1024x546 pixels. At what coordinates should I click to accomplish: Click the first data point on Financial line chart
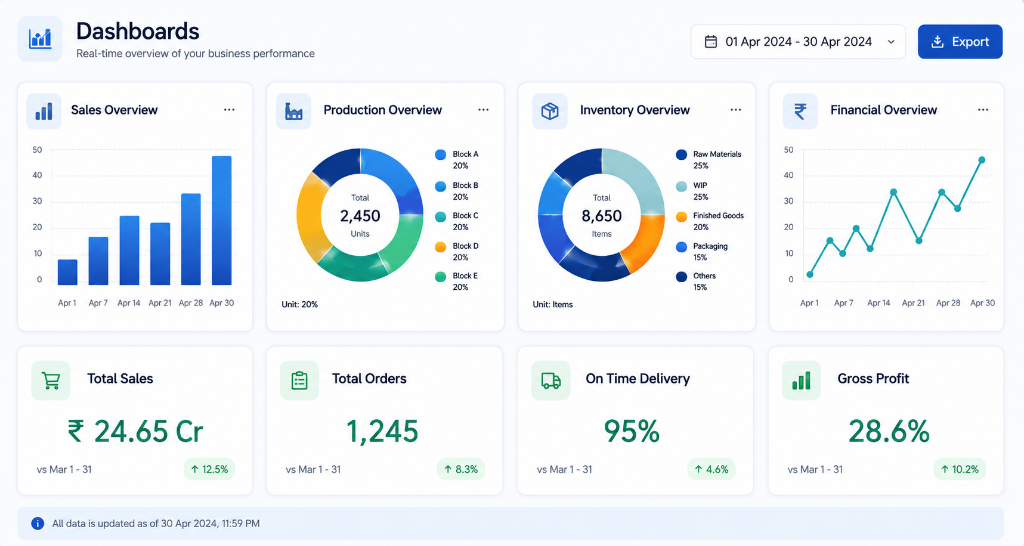click(810, 274)
